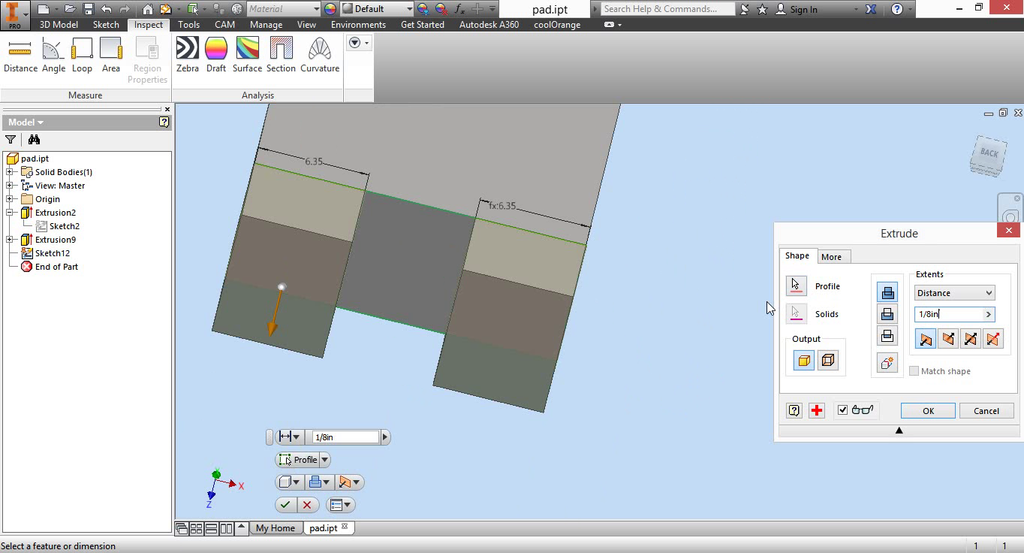Cancel with the mini-toolbar red X
The width and height of the screenshot is (1024, 553).
point(307,505)
